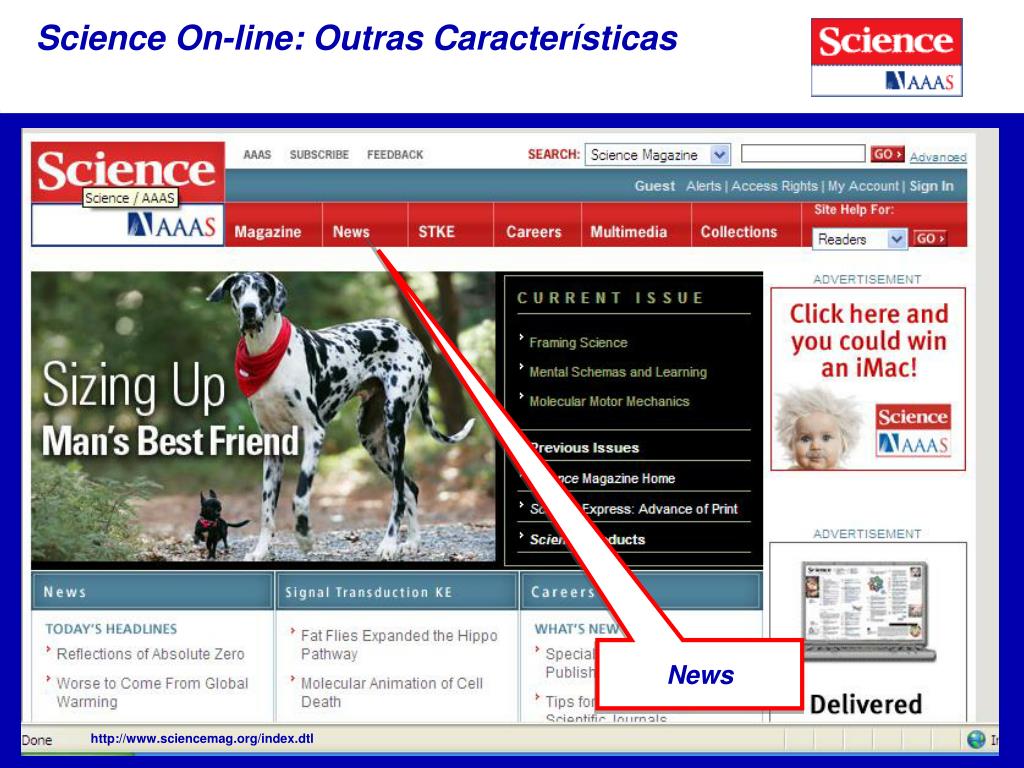This screenshot has height=768, width=1024.
Task: Open the Readers site help dropdown
Action: 859,239
